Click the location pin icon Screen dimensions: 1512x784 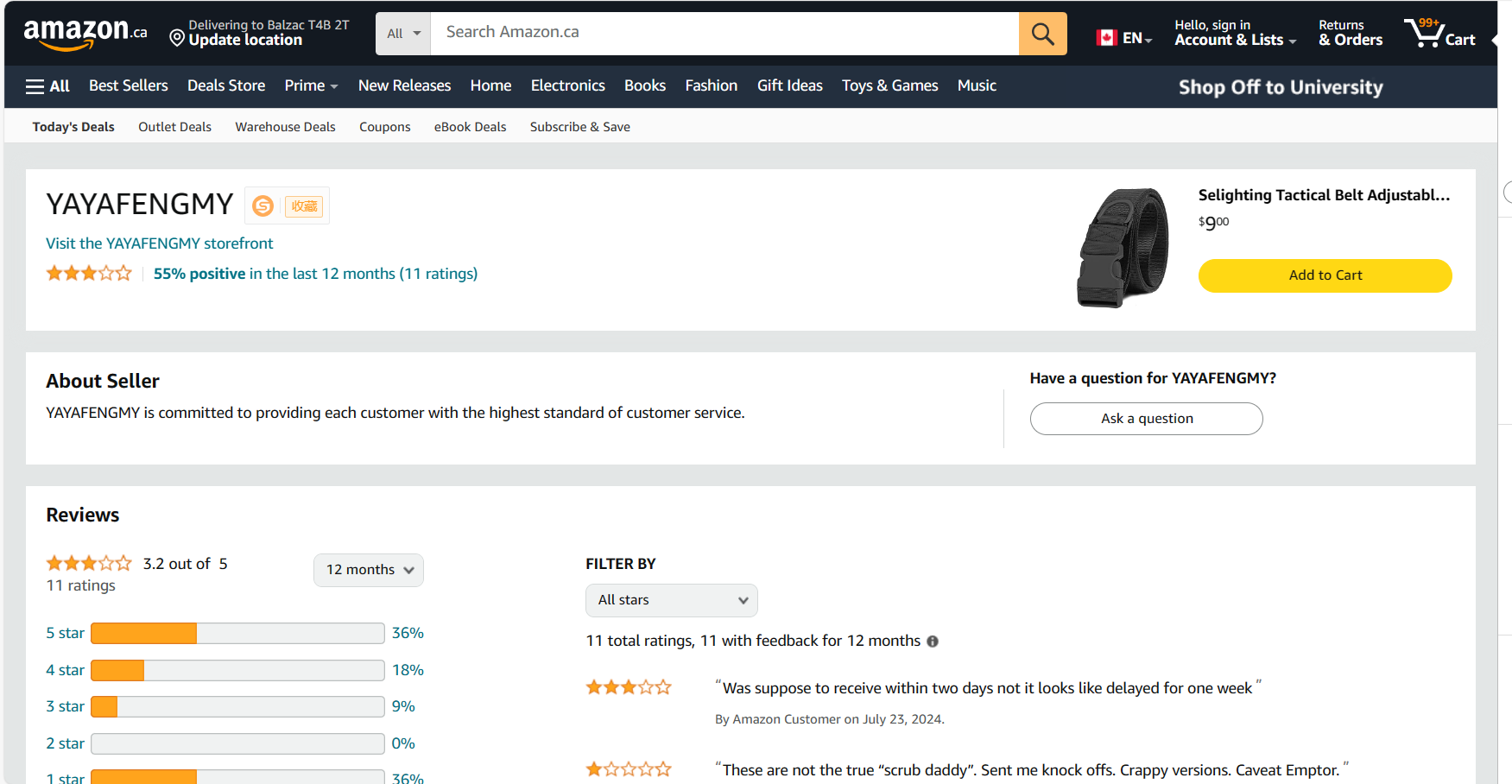[177, 38]
